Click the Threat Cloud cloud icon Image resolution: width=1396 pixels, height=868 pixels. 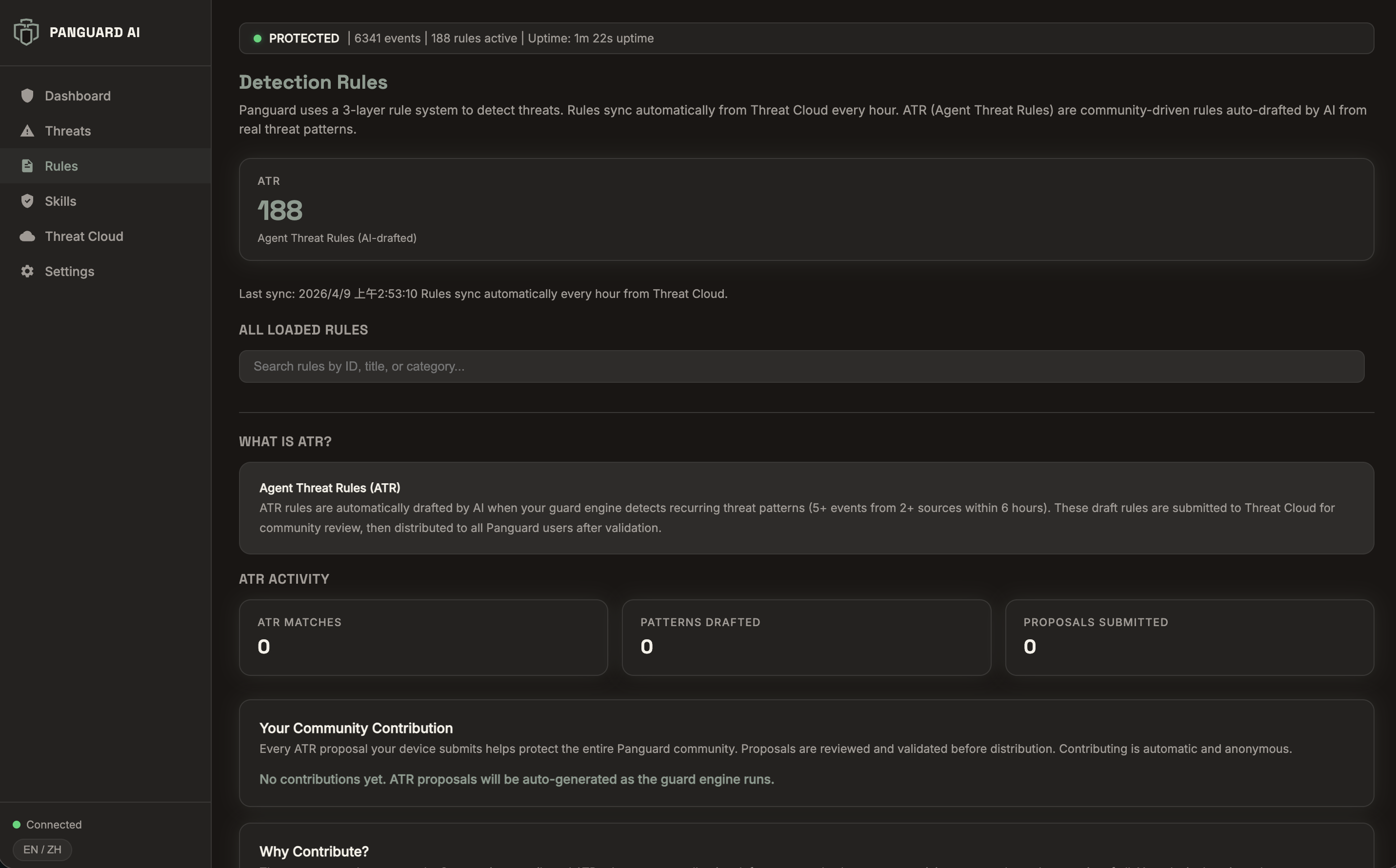27,237
